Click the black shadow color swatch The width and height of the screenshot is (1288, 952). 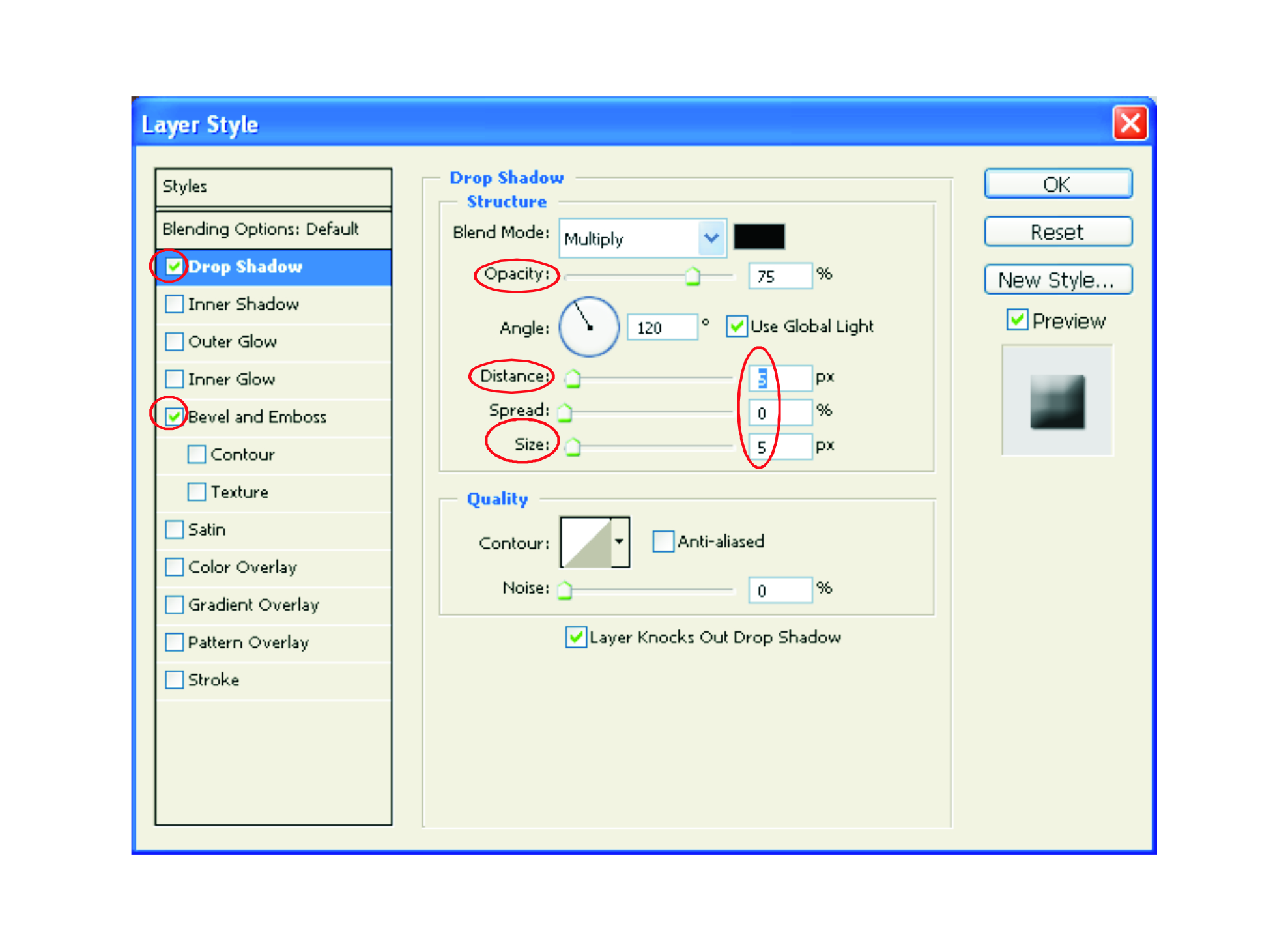(x=759, y=236)
